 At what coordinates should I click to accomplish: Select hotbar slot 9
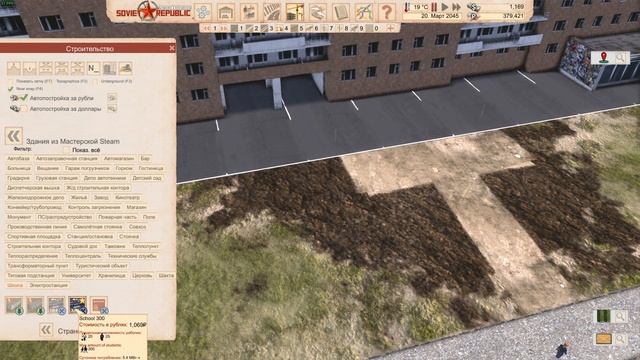tap(357, 28)
